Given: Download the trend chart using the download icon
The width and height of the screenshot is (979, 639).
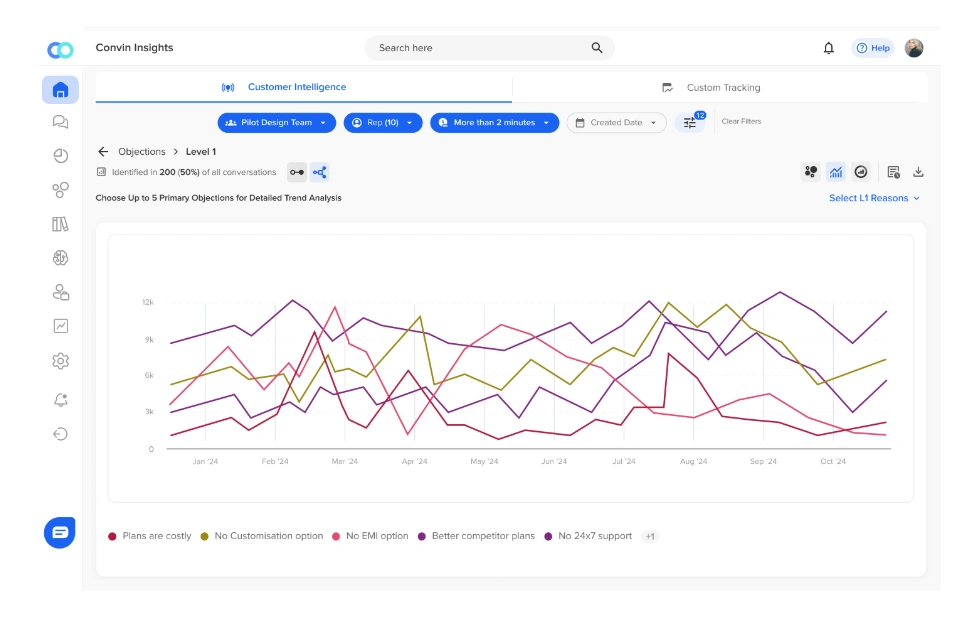Looking at the screenshot, I should (x=919, y=171).
